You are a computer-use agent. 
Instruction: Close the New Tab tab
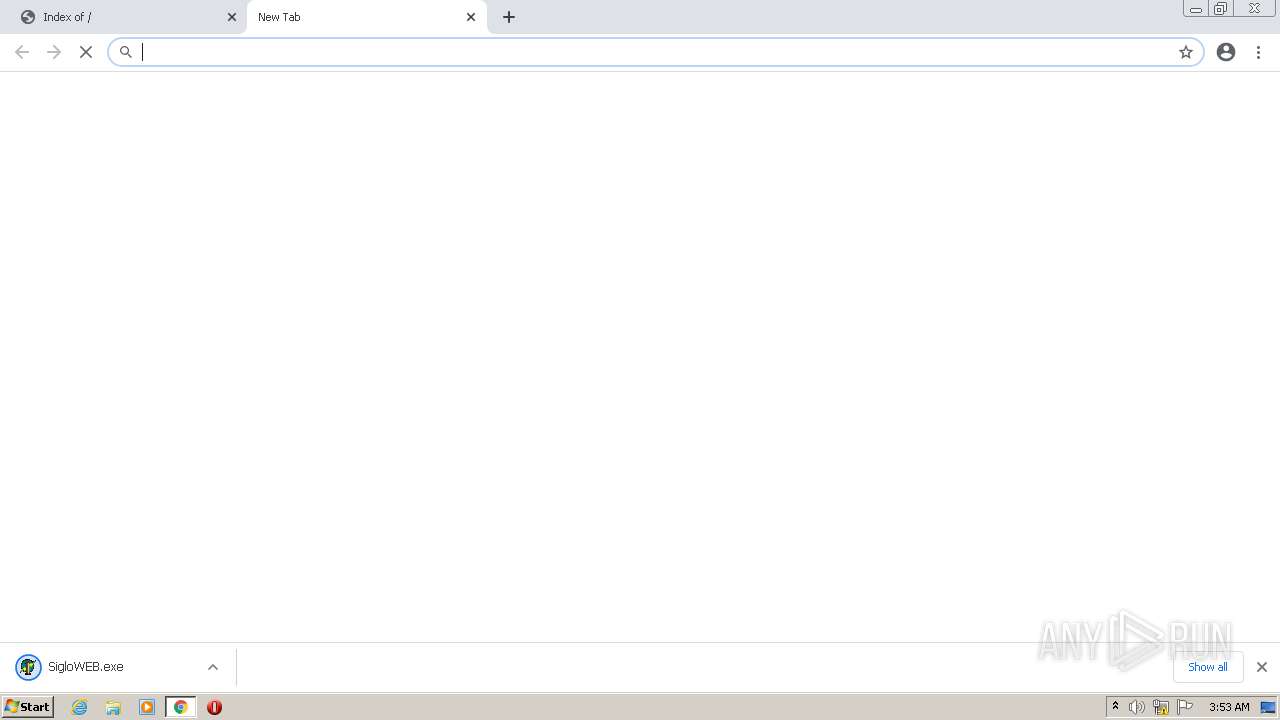point(471,17)
